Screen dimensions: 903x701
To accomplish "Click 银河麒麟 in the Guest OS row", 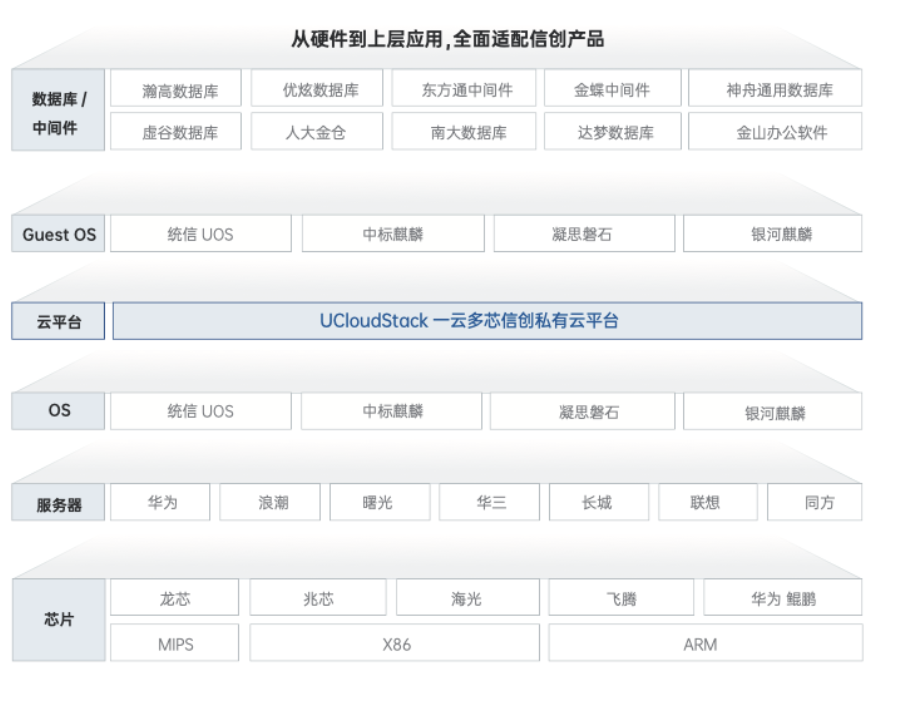I will pos(774,235).
